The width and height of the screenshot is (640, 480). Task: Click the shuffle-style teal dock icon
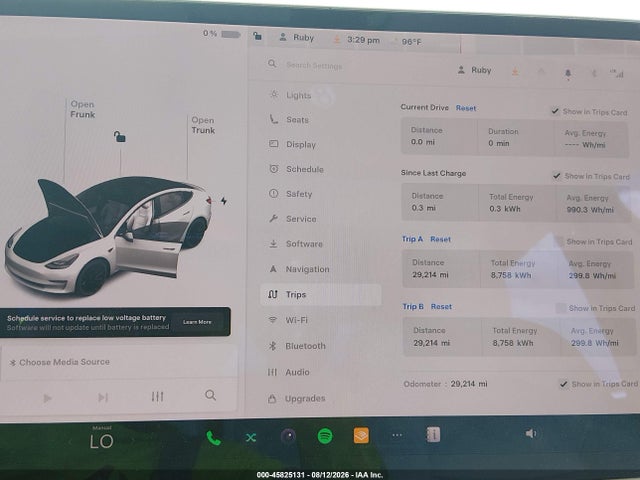coord(251,438)
